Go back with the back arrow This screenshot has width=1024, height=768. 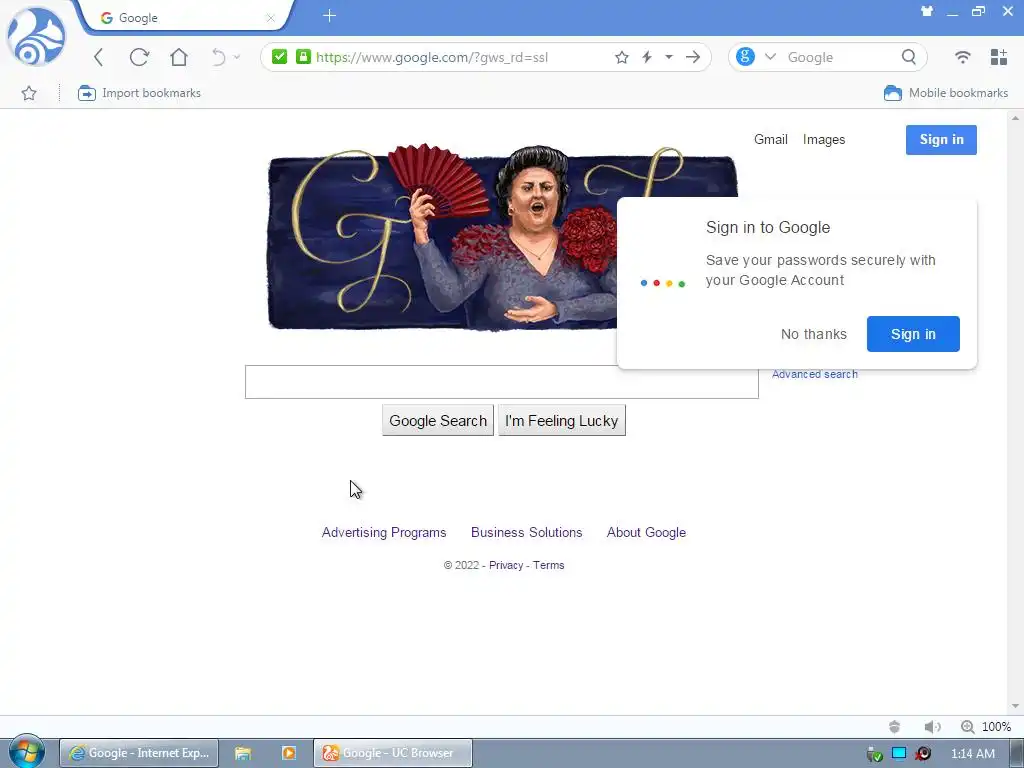coord(99,57)
